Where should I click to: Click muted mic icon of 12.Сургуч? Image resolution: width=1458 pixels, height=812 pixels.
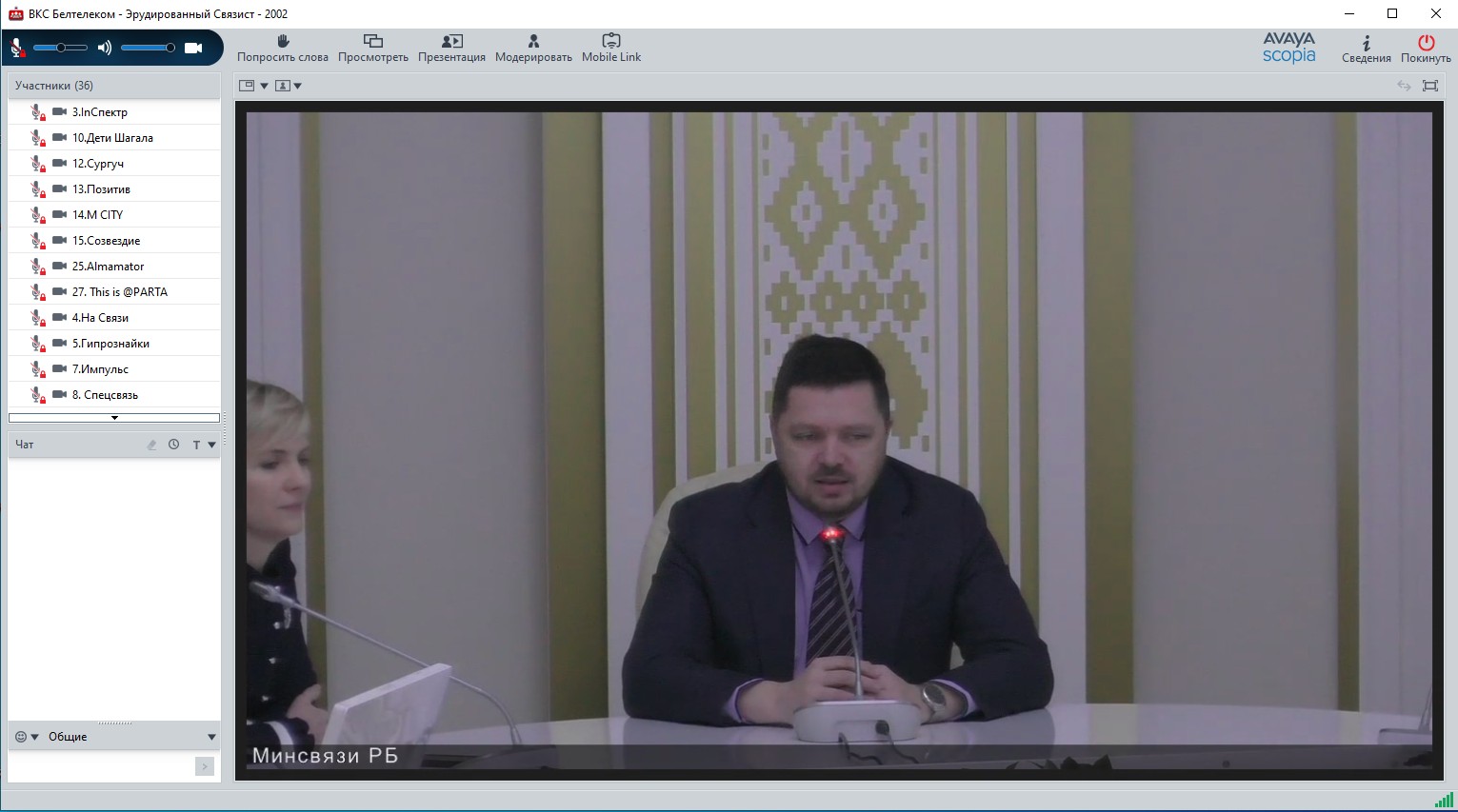[x=38, y=164]
